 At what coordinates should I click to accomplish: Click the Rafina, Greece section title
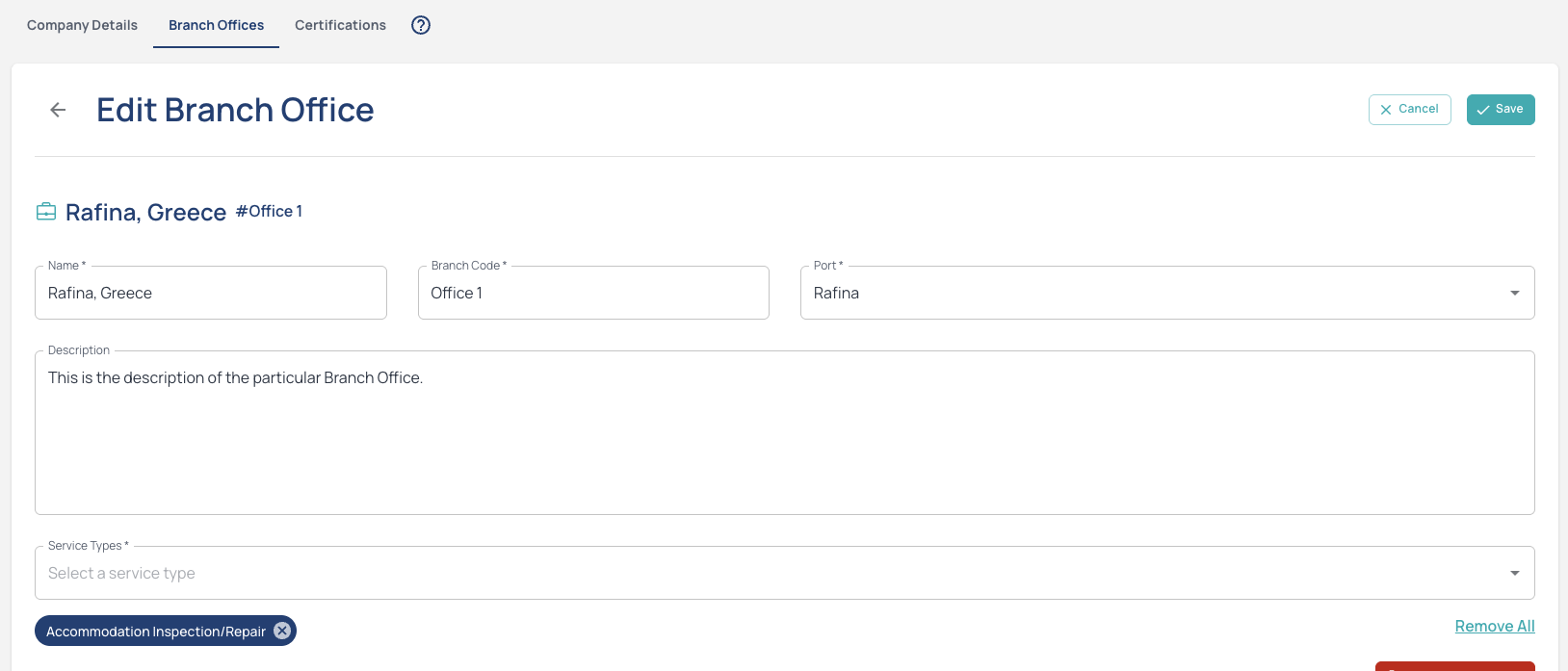click(145, 213)
